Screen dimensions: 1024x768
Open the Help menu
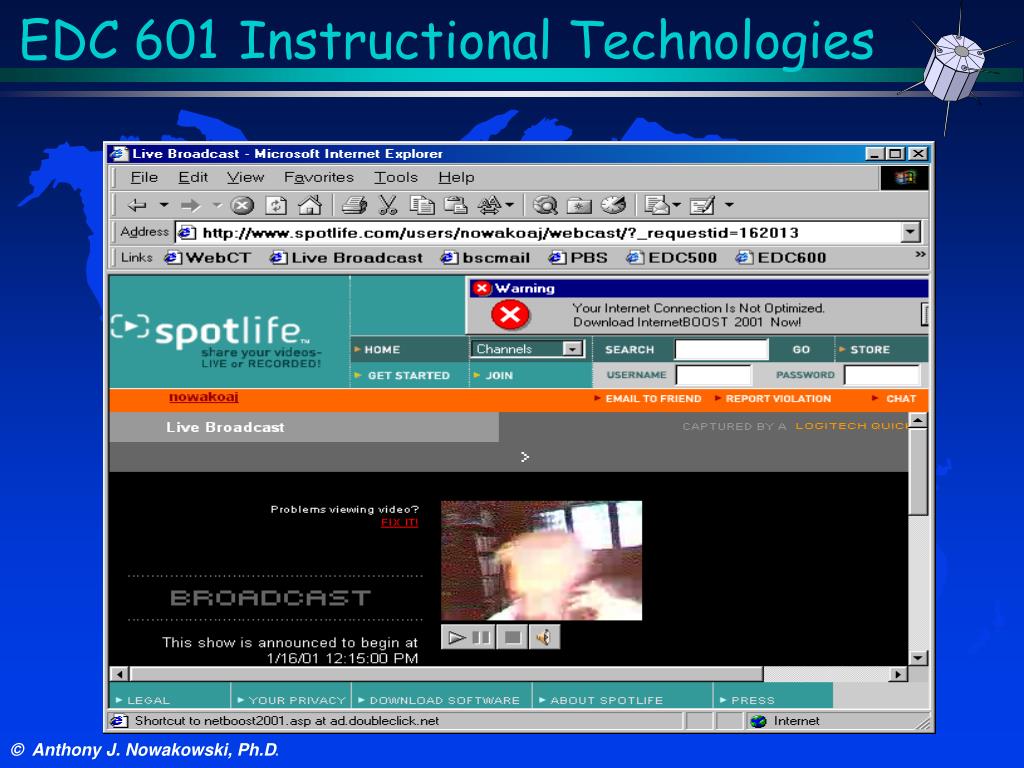[456, 178]
